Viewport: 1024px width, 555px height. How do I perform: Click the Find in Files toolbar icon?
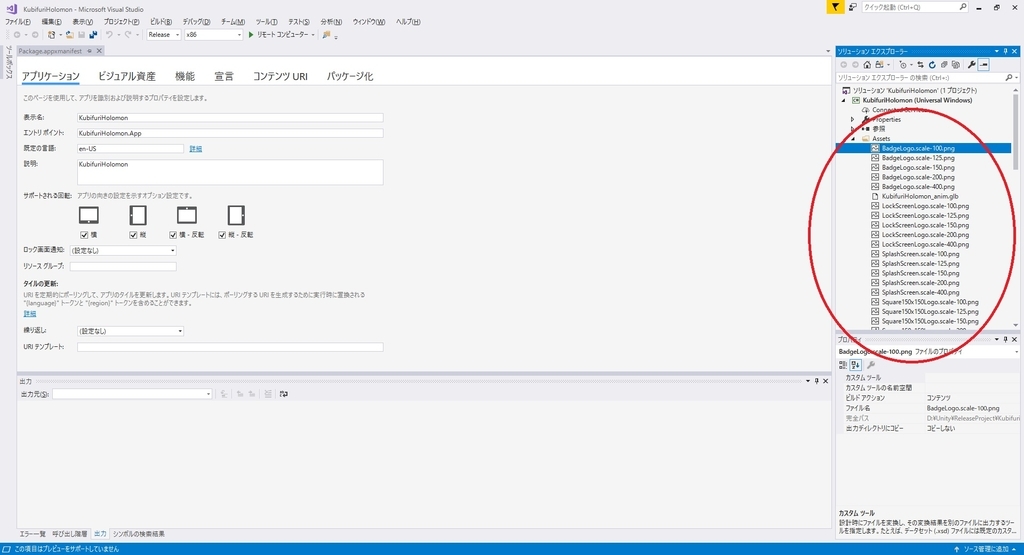(x=327, y=35)
